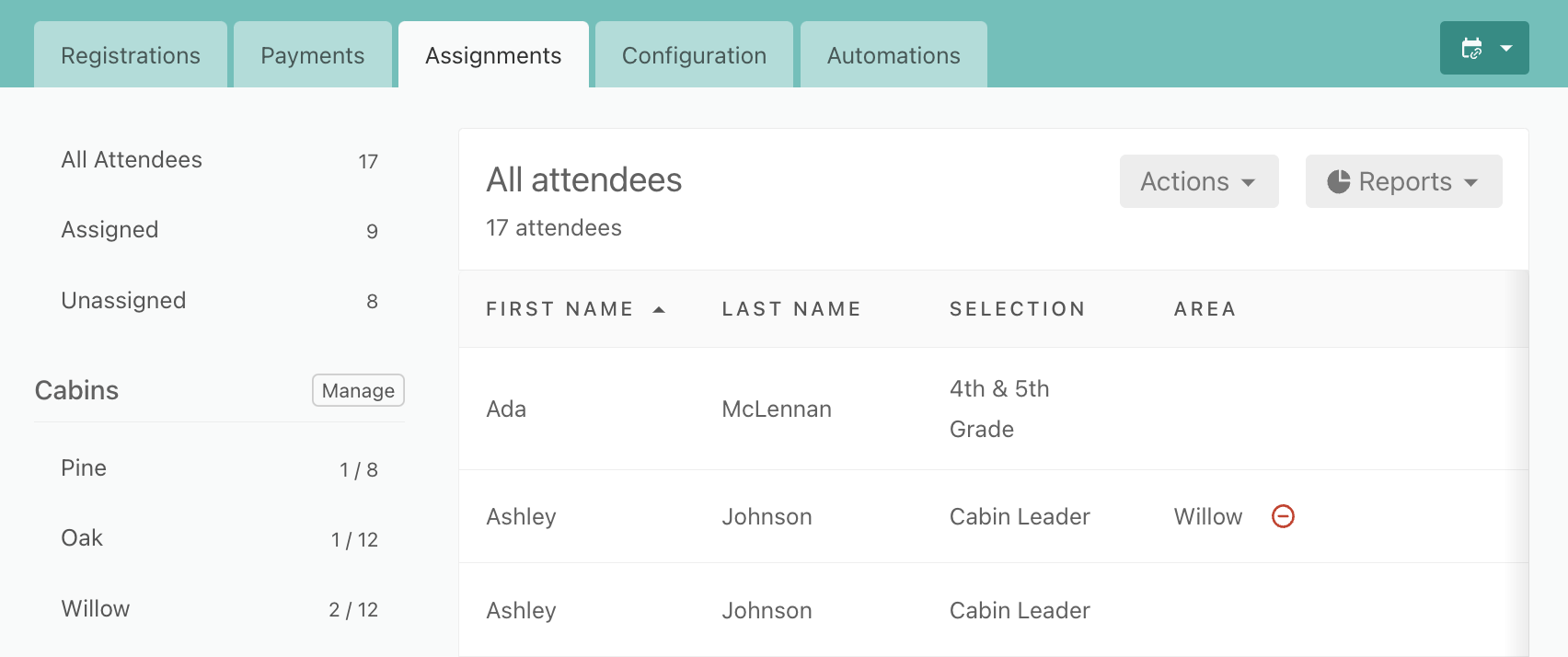The height and width of the screenshot is (657, 1568).
Task: Select the Automations tab
Action: 894,55
